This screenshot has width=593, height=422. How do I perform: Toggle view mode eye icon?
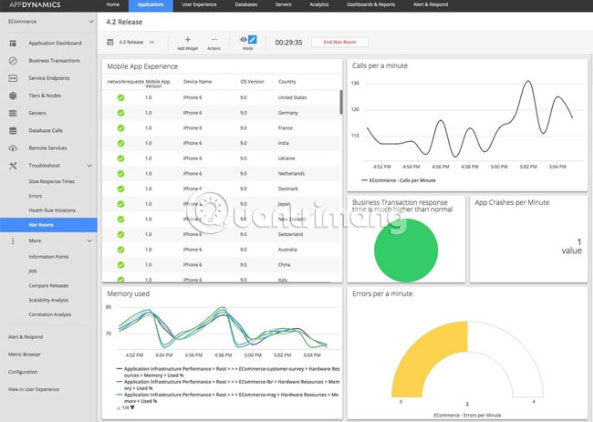[244, 39]
